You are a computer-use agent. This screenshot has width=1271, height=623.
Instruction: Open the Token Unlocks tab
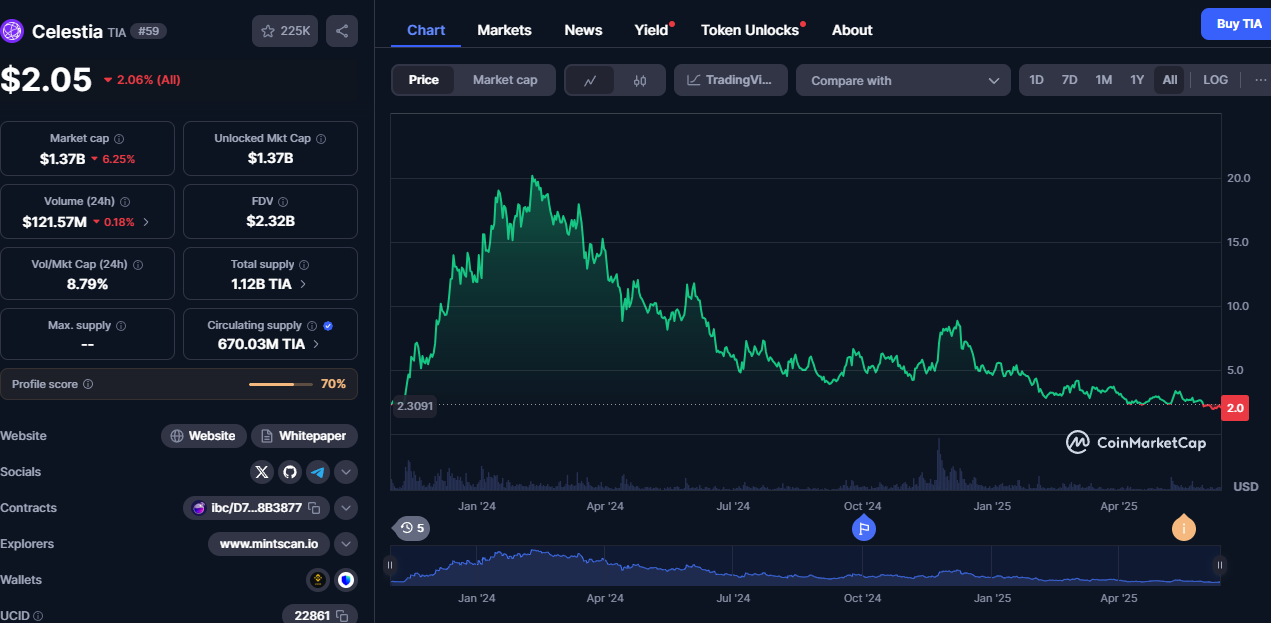click(750, 30)
